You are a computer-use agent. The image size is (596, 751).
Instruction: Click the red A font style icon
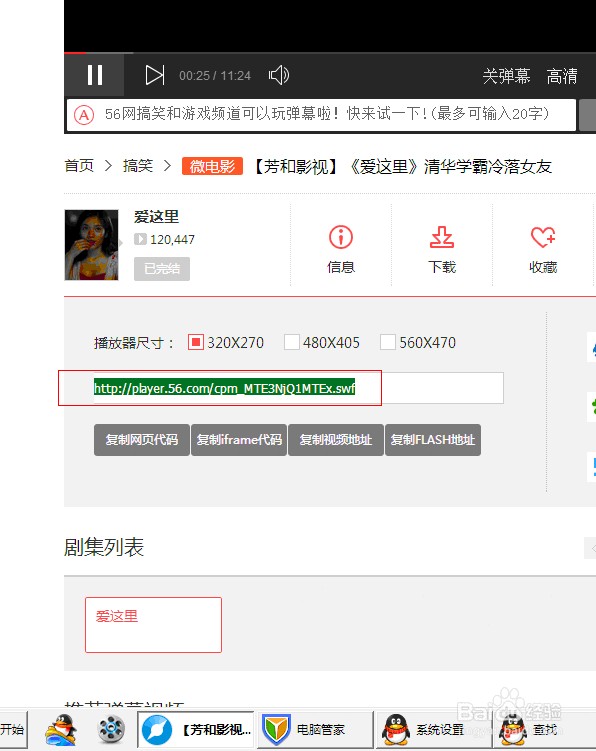tap(84, 115)
